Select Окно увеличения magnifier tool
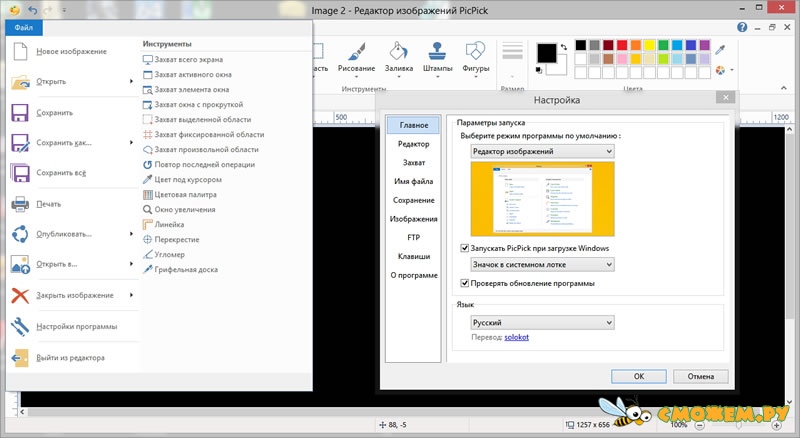 tap(179, 210)
